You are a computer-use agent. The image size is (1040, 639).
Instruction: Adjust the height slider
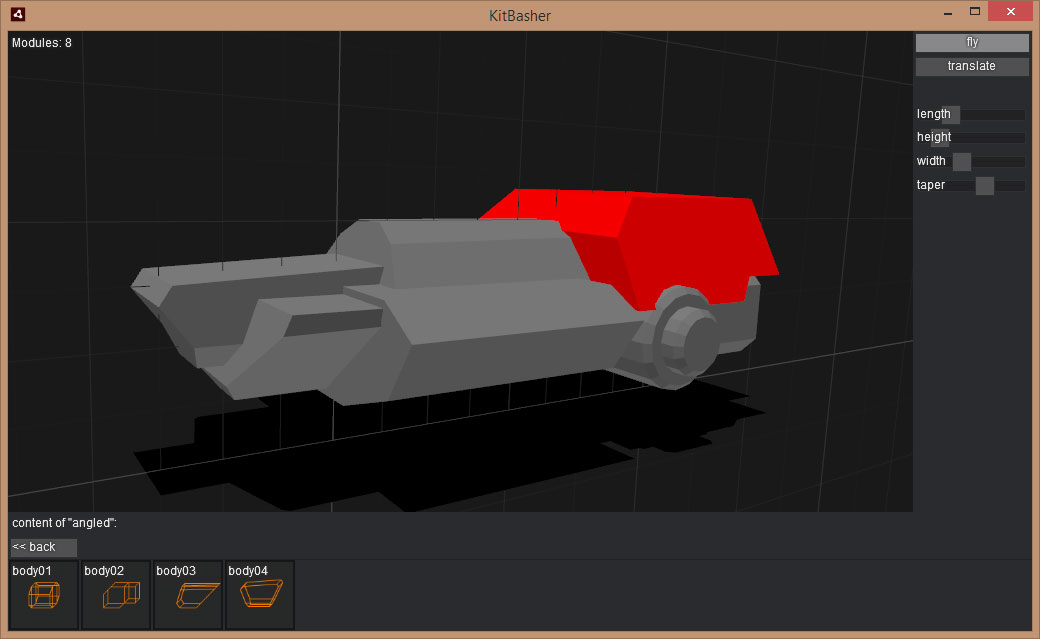point(941,138)
